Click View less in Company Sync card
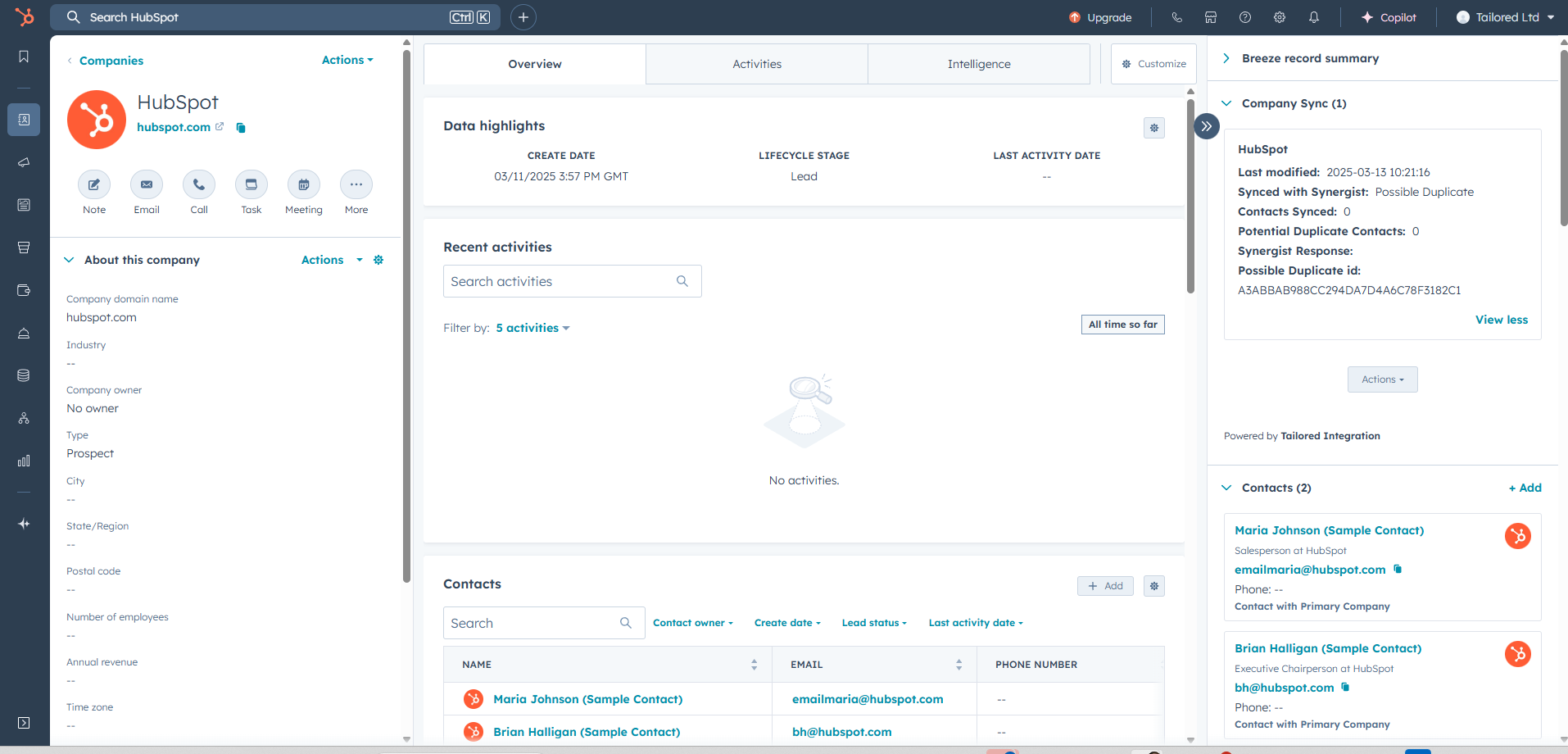Image resolution: width=1568 pixels, height=754 pixels. click(x=1502, y=320)
